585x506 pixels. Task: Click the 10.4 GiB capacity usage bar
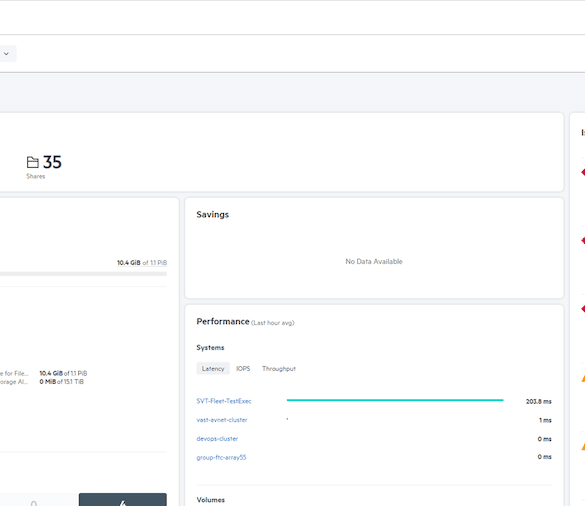[83, 274]
